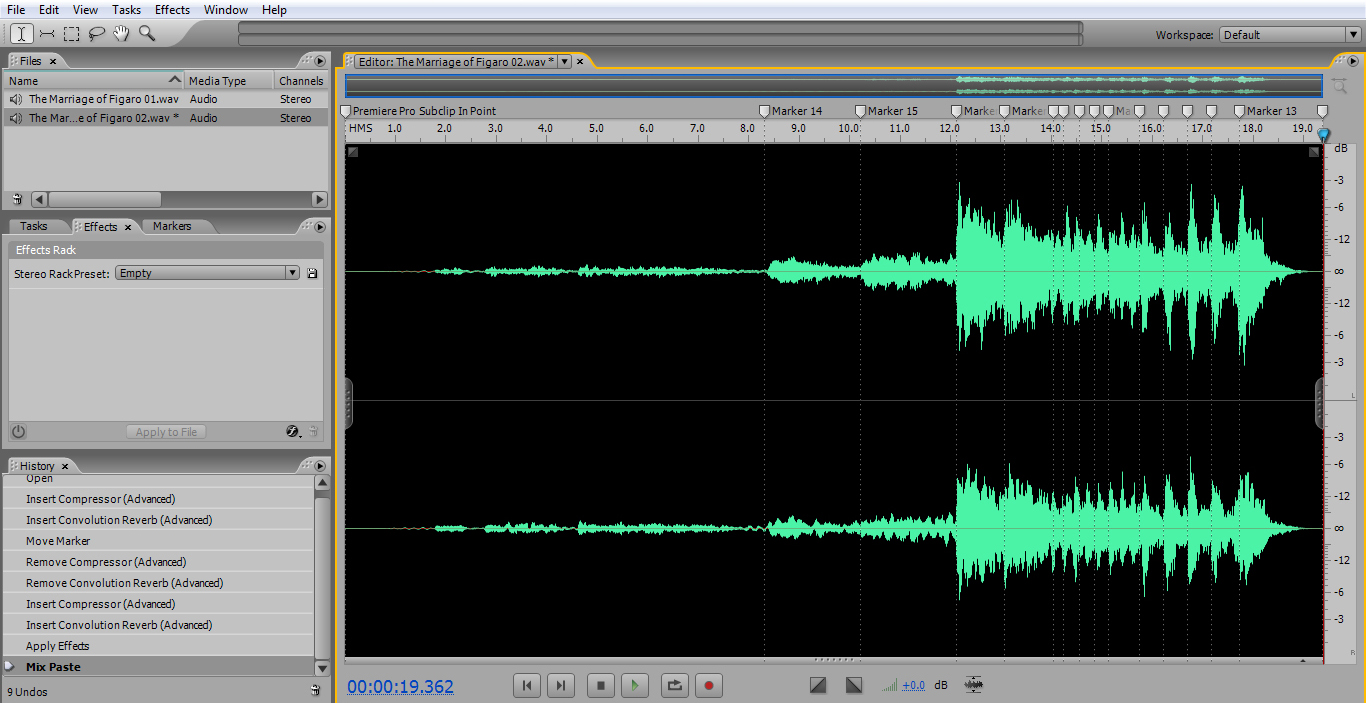Toggle the Effects Rack power button
1366x703 pixels.
[x=18, y=431]
